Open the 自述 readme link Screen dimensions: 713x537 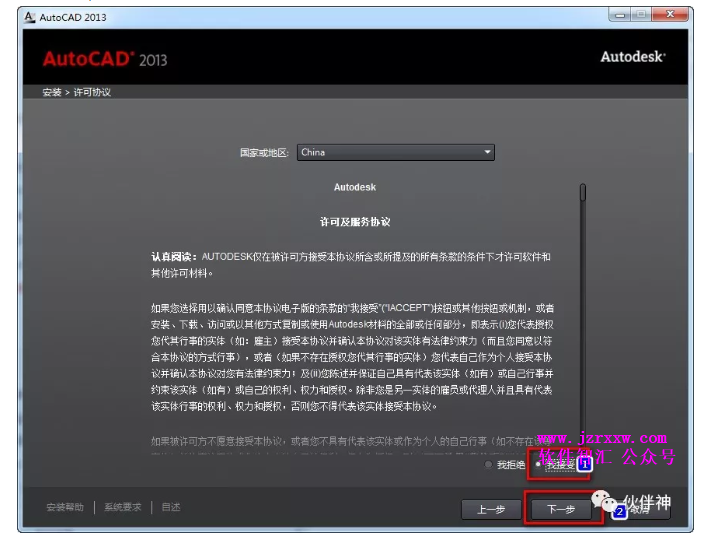(171, 507)
